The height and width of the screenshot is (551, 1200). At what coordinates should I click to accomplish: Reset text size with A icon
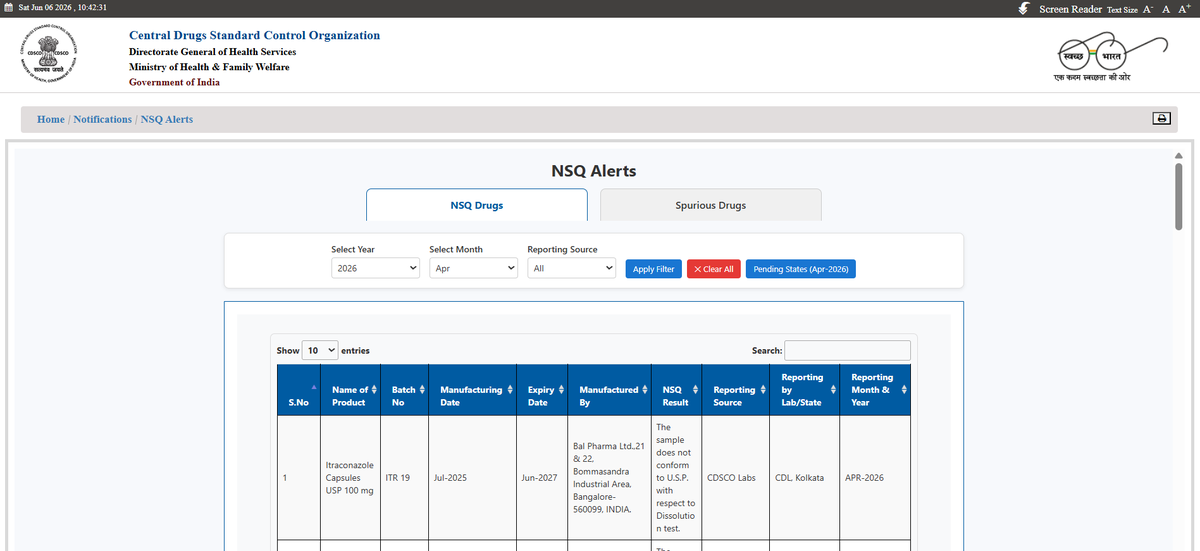coord(1166,8)
